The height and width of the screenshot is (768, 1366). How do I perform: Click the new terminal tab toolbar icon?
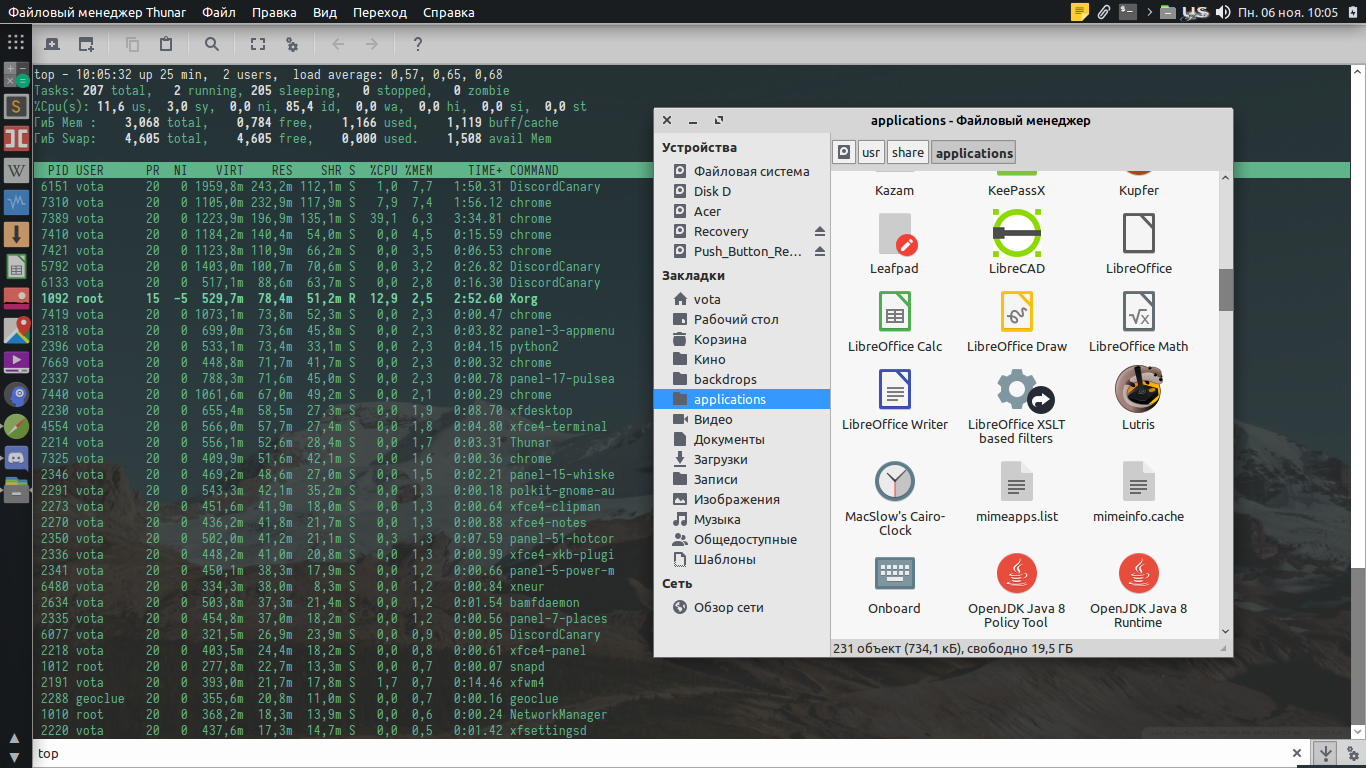(x=52, y=44)
